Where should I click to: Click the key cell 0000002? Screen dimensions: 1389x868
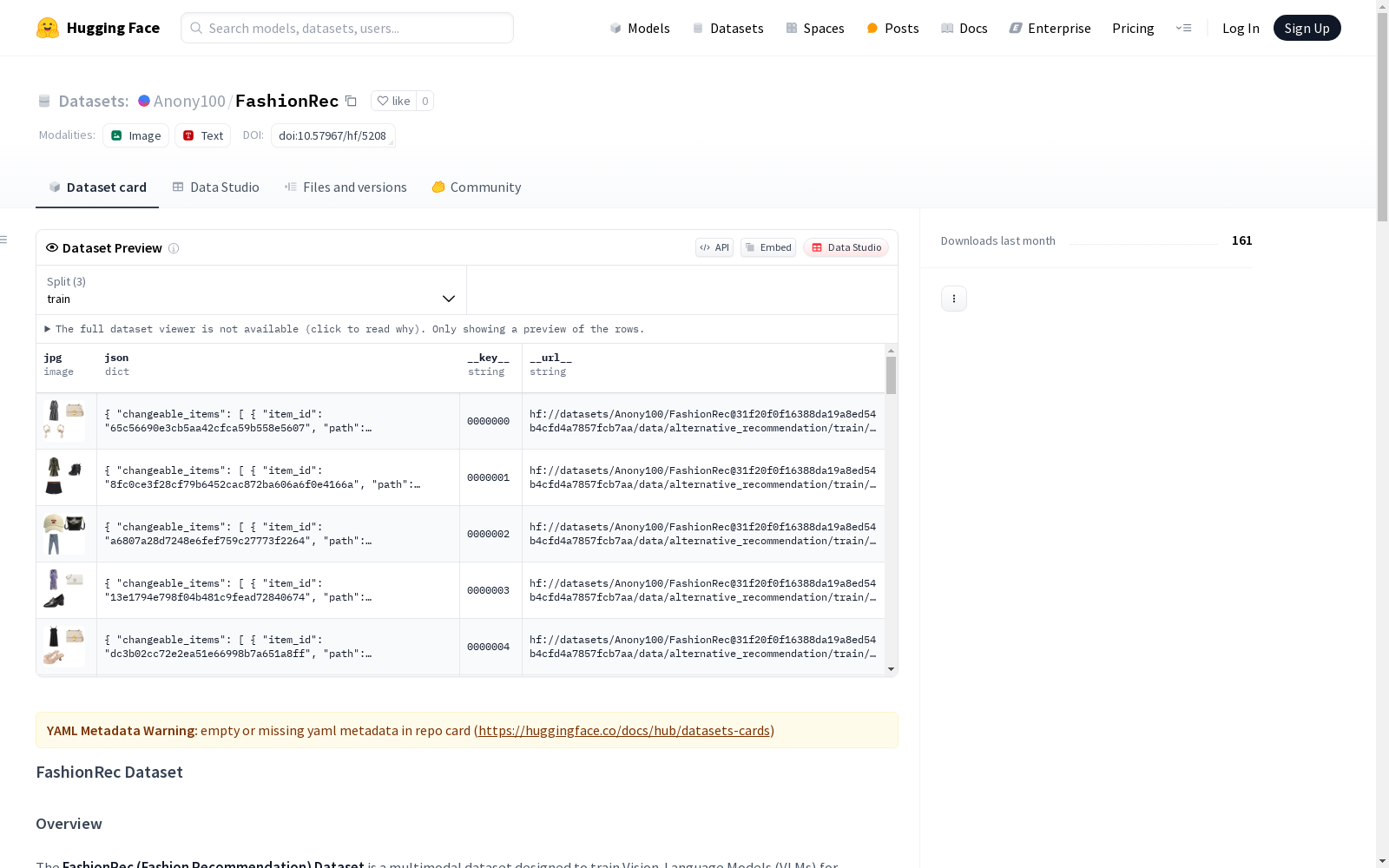pos(490,534)
